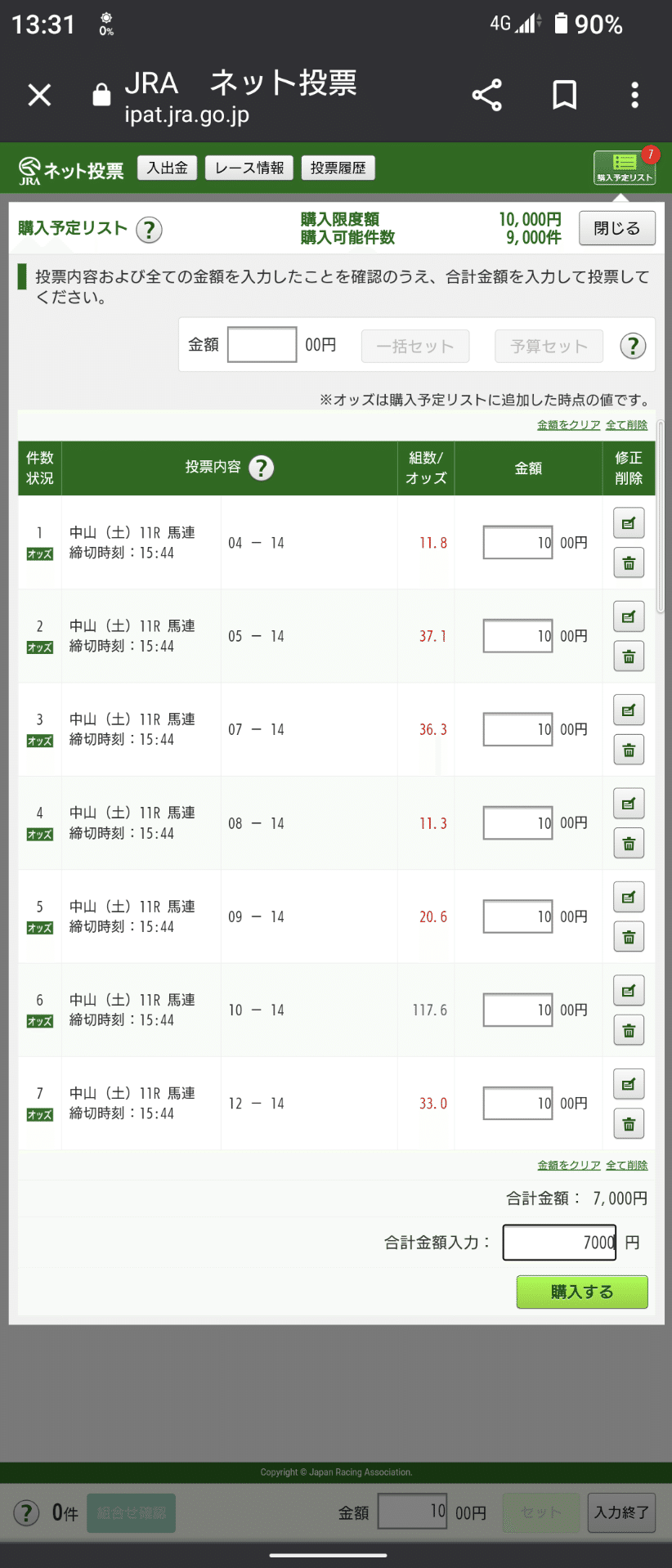Open the 入出金 menu
Screen dimensions: 672x1568
[x=168, y=168]
